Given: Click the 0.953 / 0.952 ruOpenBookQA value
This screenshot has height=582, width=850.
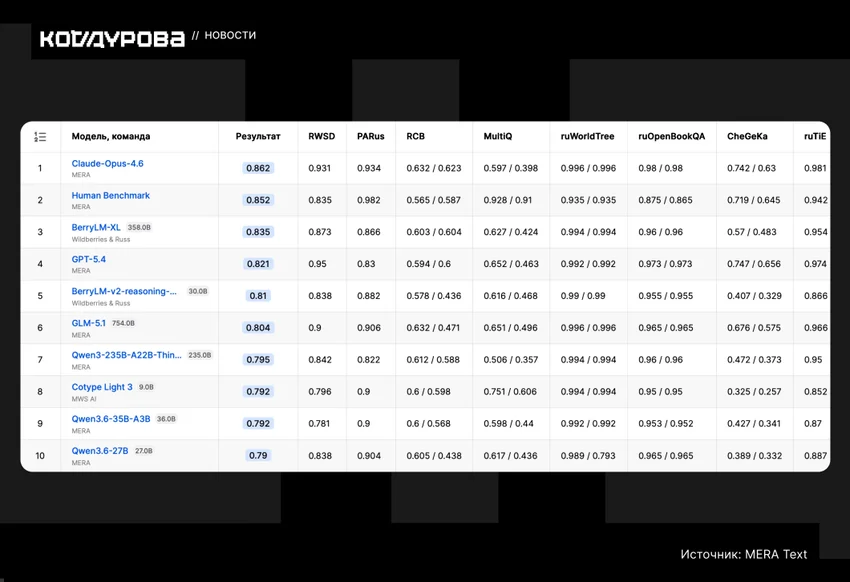Looking at the screenshot, I should (666, 424).
